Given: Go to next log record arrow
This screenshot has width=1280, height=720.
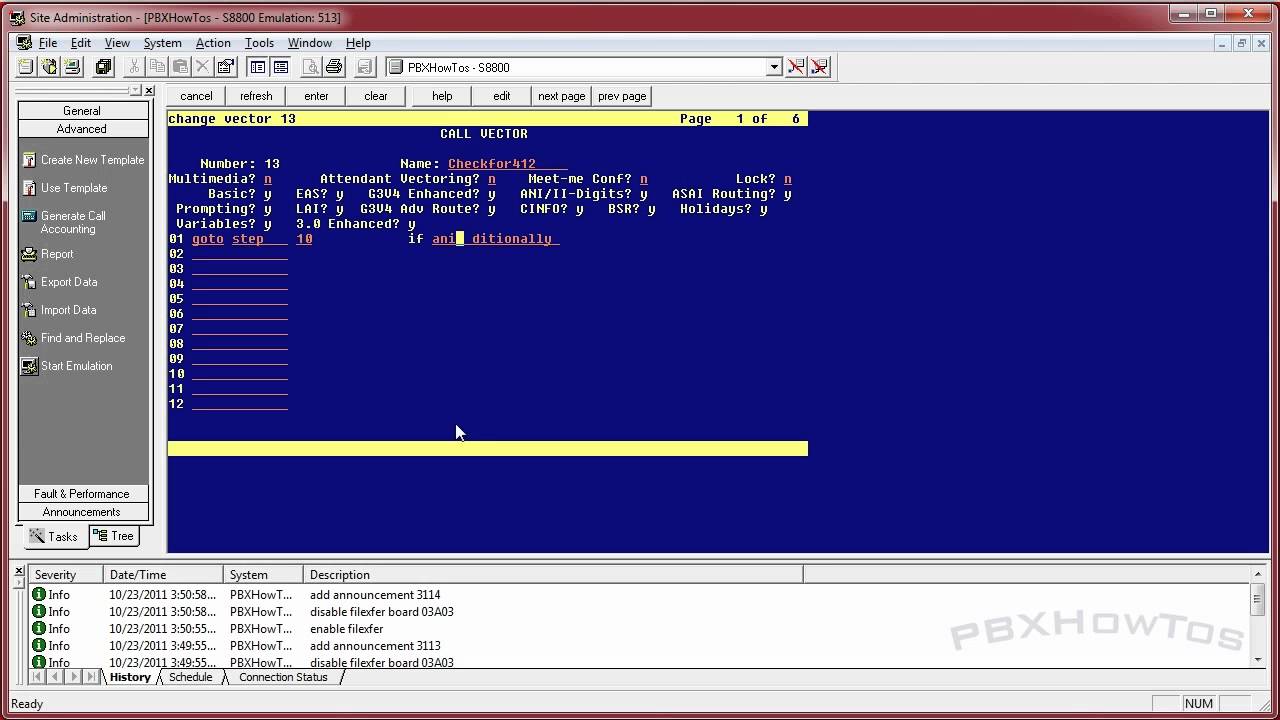Looking at the screenshot, I should [x=74, y=677].
